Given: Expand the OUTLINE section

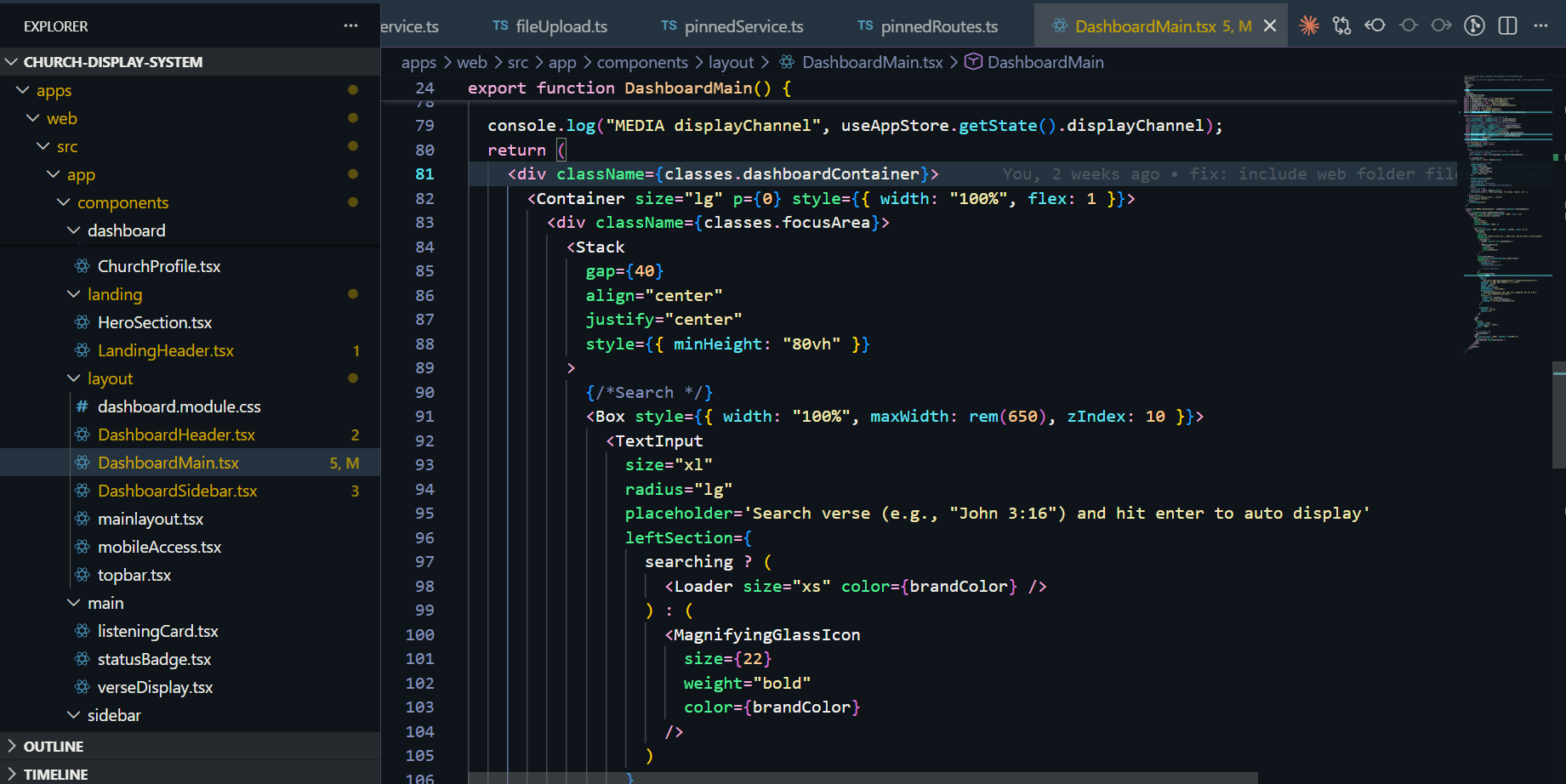Looking at the screenshot, I should [53, 746].
